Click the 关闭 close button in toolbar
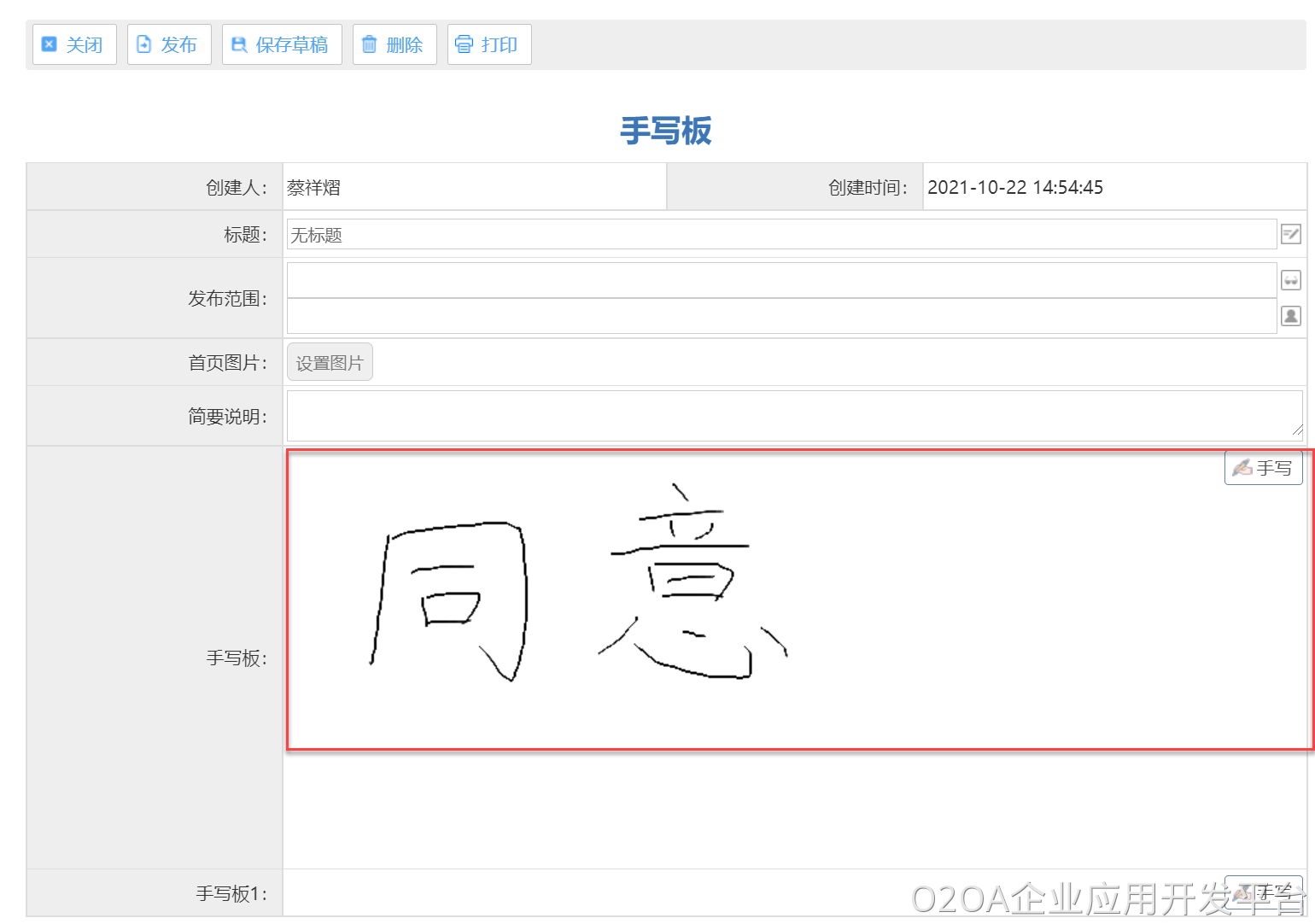The width and height of the screenshot is (1315, 924). 73,44
